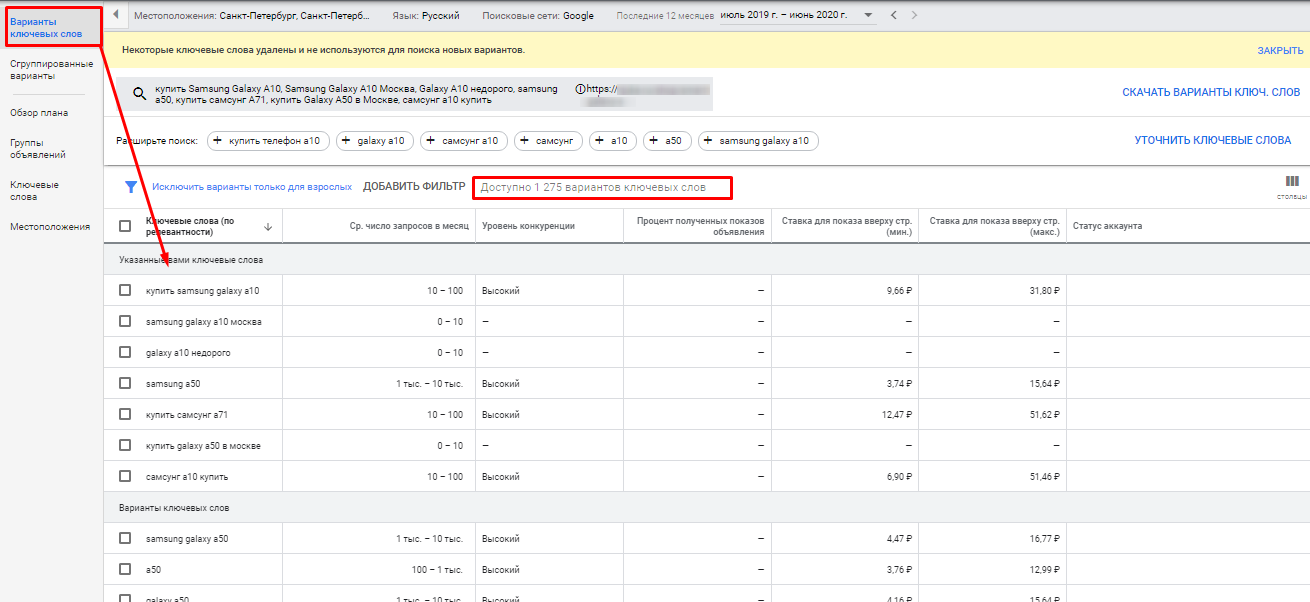The width and height of the screenshot is (1310, 602).
Task: Go to next date range arrow
Action: click(x=914, y=15)
